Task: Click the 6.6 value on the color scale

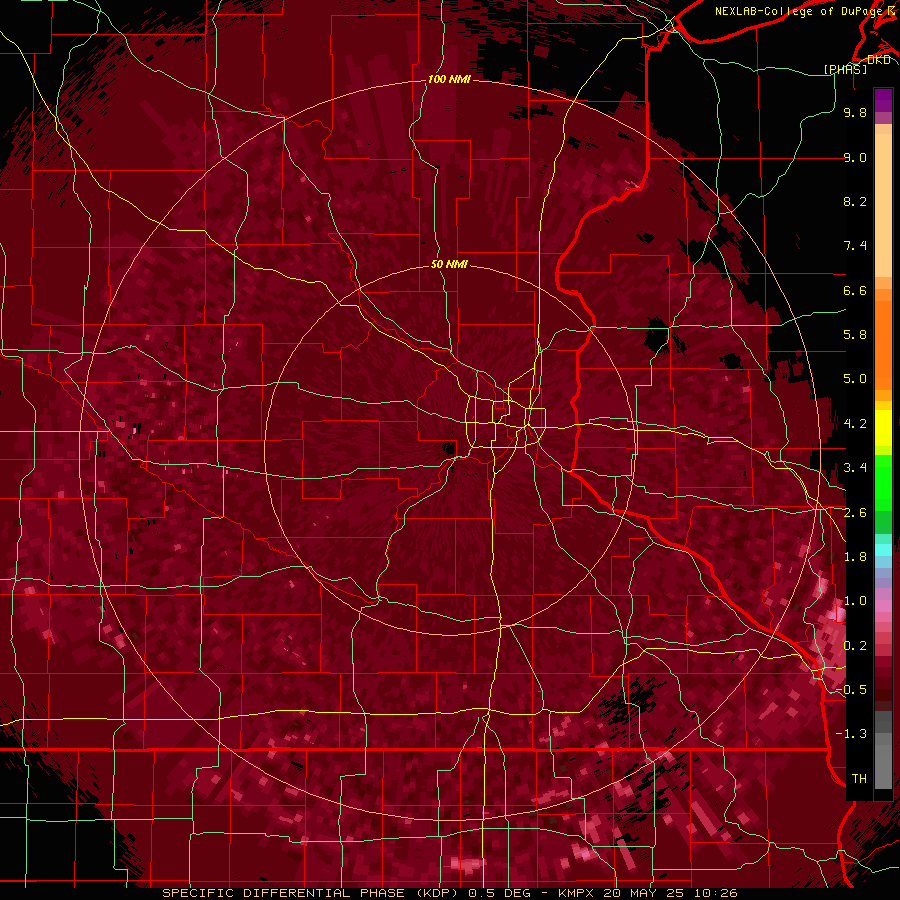Action: [855, 290]
